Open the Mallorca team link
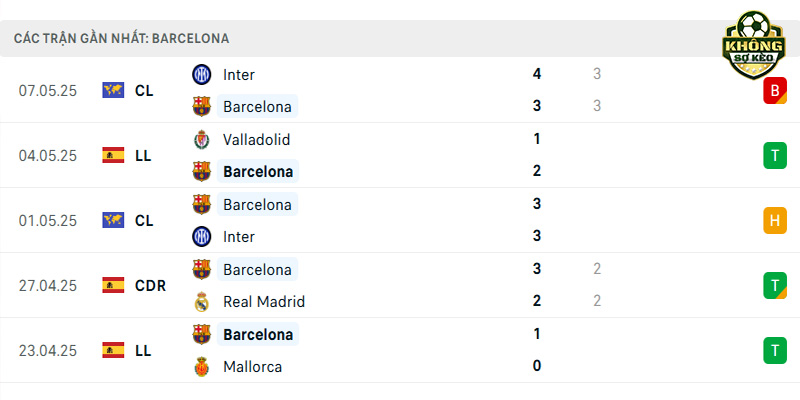The height and width of the screenshot is (400, 800). [x=253, y=366]
